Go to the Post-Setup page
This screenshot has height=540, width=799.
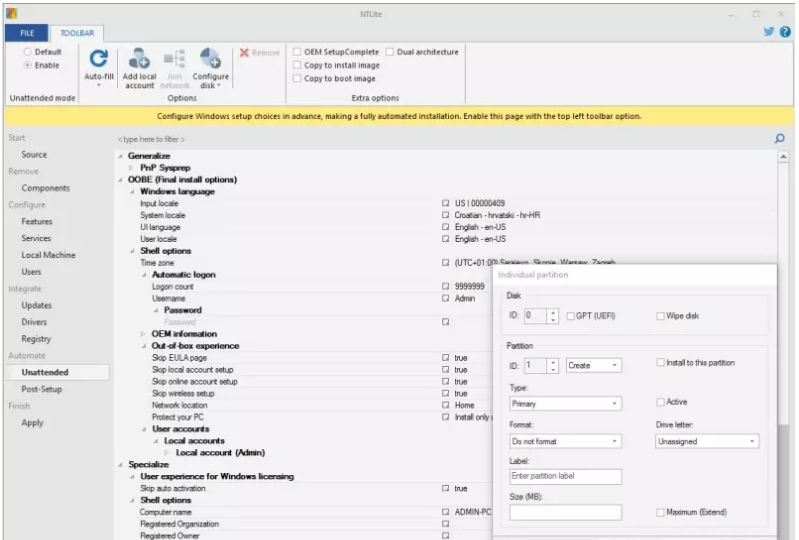42,389
